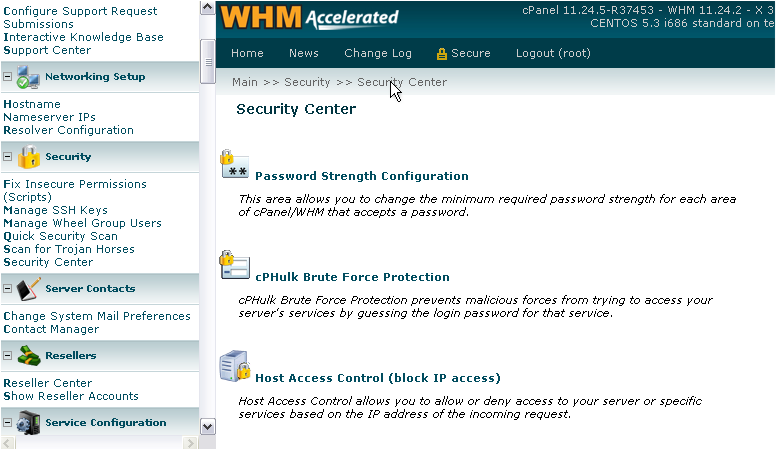Collapse the Resellers section

[x=7, y=355]
